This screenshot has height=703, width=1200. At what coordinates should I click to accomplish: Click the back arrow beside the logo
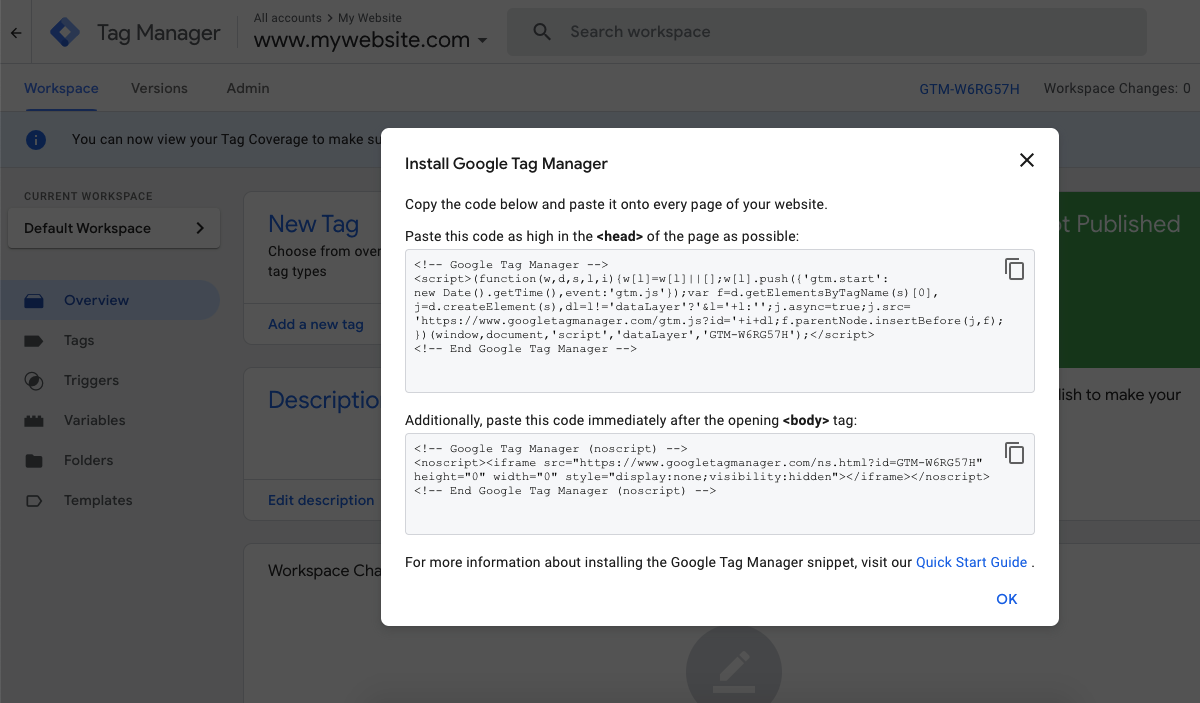tap(17, 32)
